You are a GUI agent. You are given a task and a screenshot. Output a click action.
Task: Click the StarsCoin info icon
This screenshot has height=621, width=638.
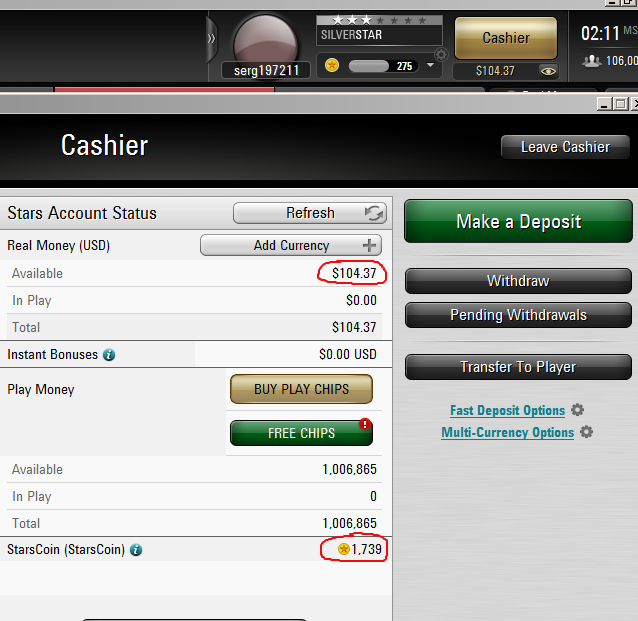[136, 550]
